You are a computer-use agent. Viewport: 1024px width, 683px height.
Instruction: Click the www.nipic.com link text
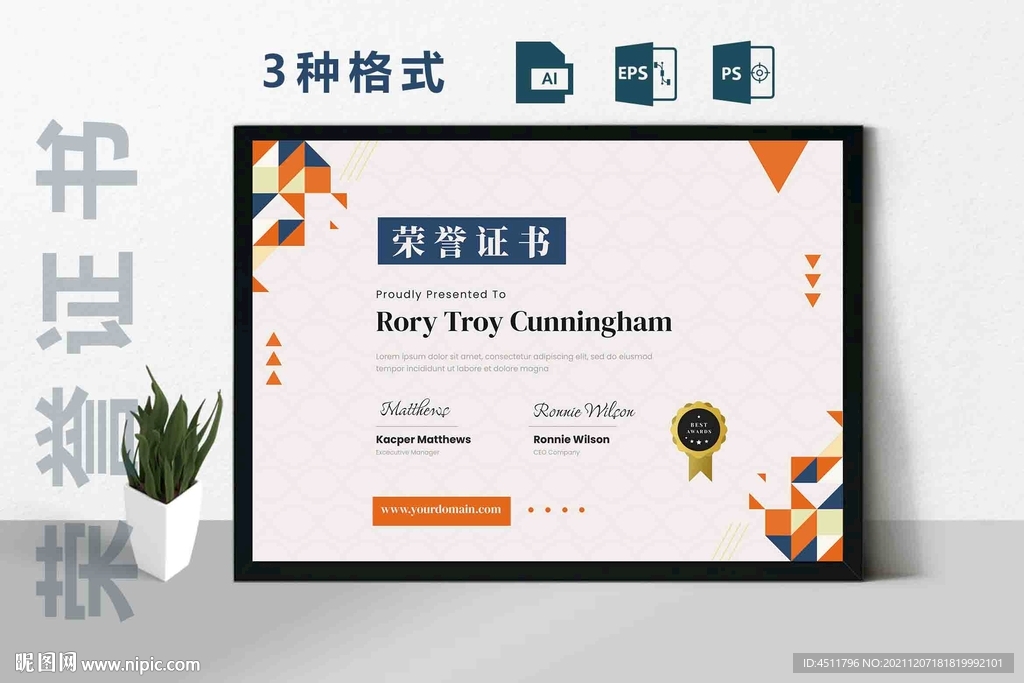[140, 665]
